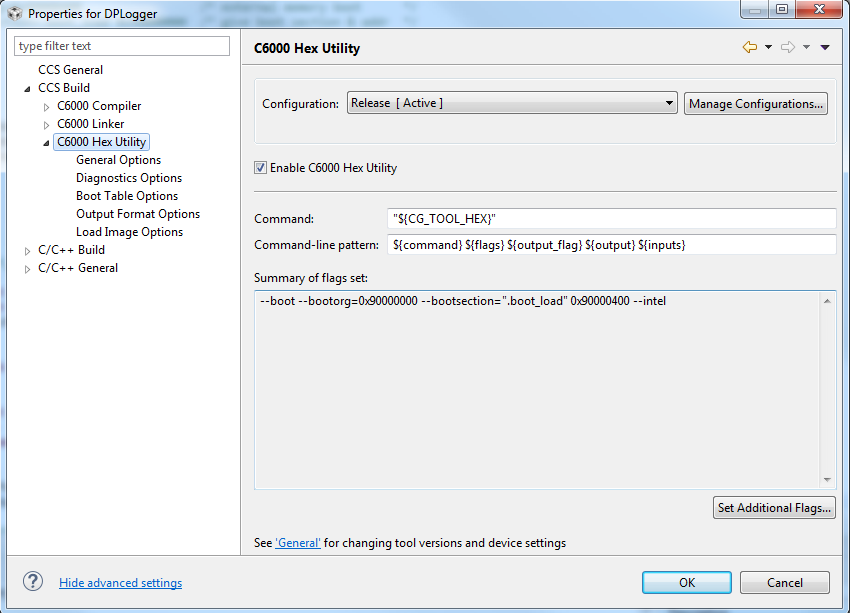
Task: Open the view menu triangle icon
Action: pos(825,48)
